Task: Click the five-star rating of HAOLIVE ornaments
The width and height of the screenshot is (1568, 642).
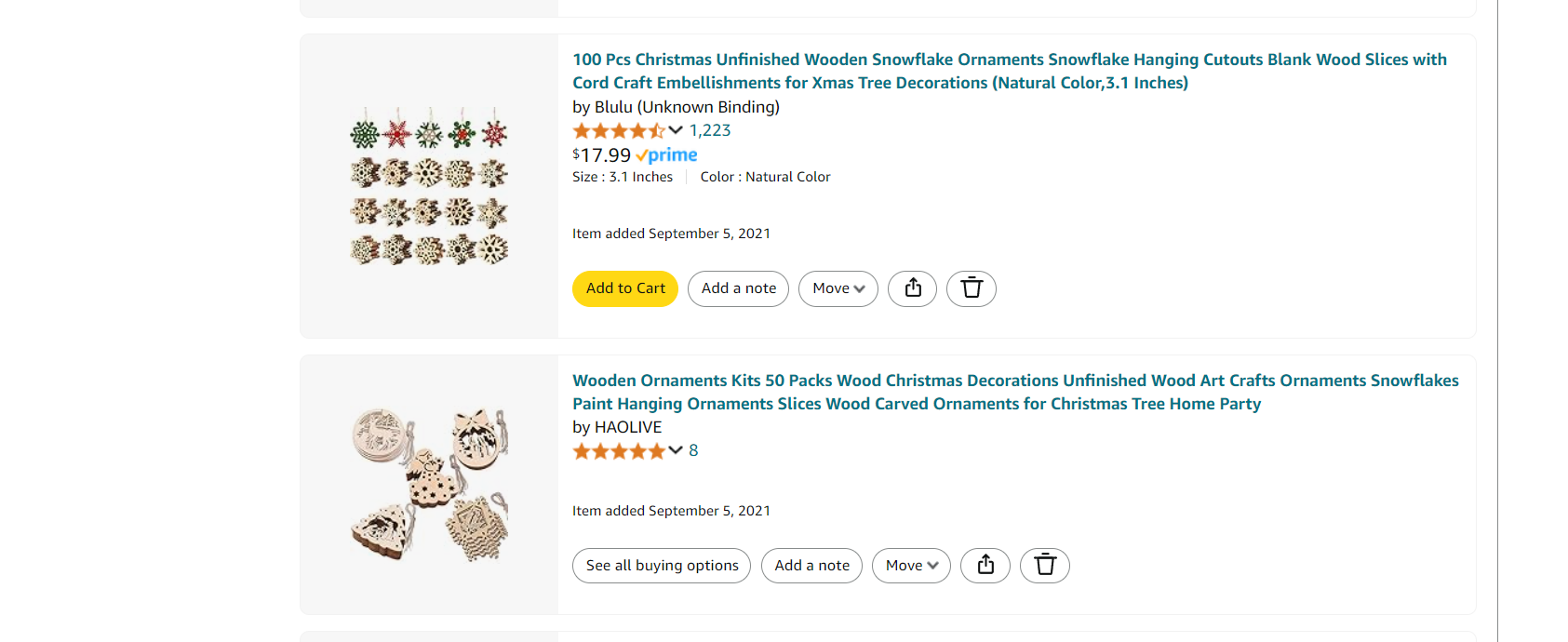Action: (x=619, y=451)
